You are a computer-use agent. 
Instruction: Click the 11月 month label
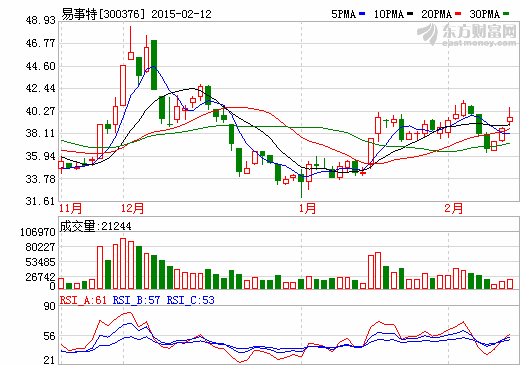coord(70,209)
